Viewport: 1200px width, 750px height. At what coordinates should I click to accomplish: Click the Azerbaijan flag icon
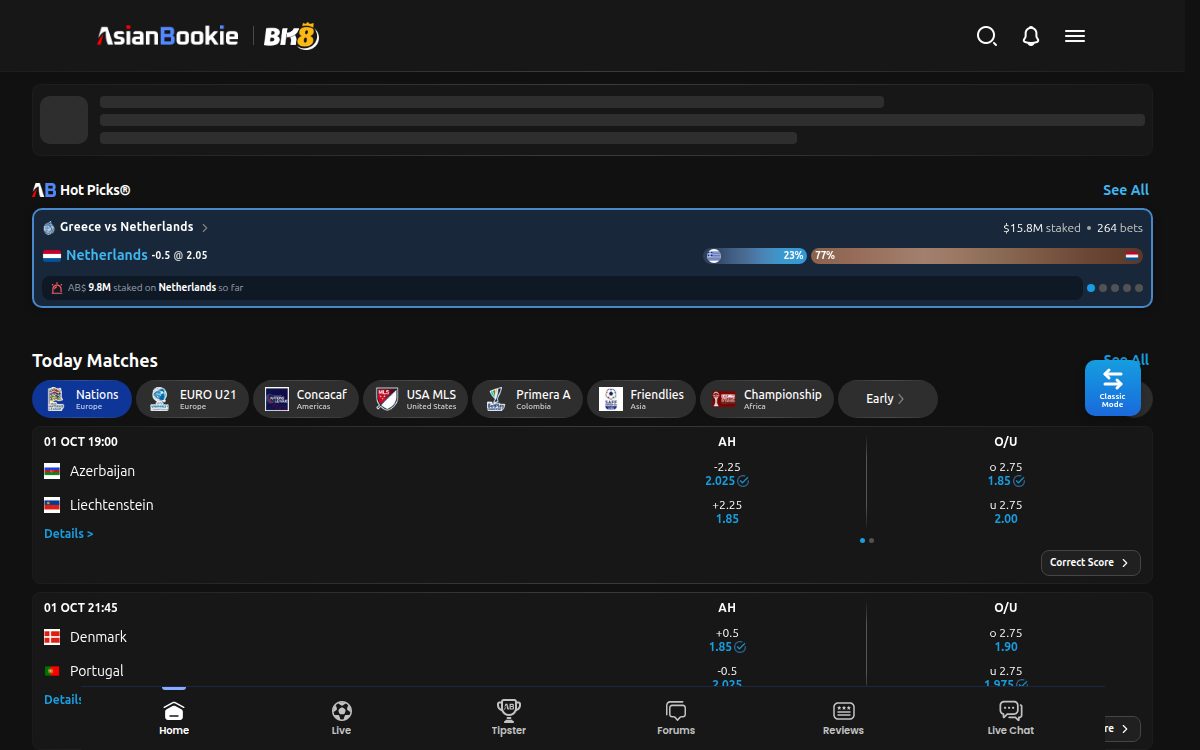(x=52, y=471)
